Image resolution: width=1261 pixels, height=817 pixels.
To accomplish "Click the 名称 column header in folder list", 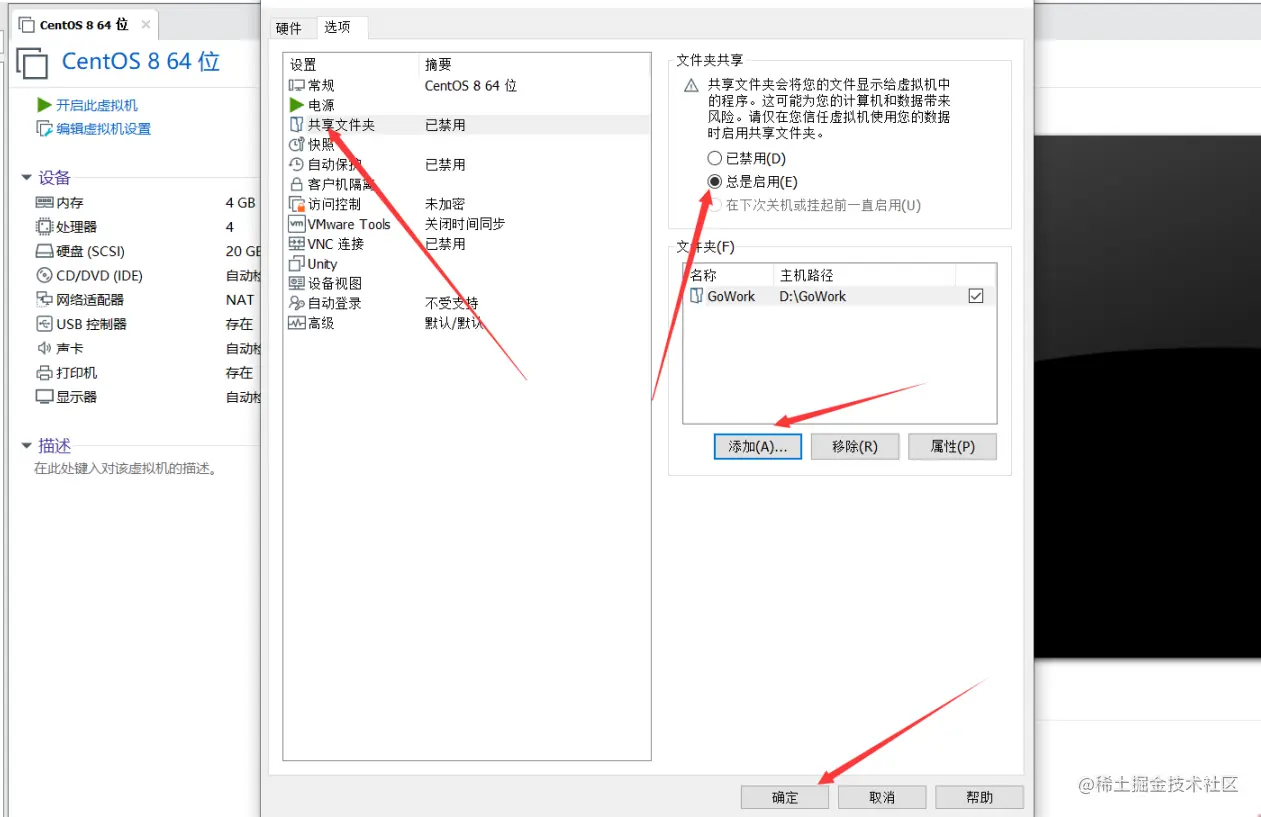I will coord(729,275).
